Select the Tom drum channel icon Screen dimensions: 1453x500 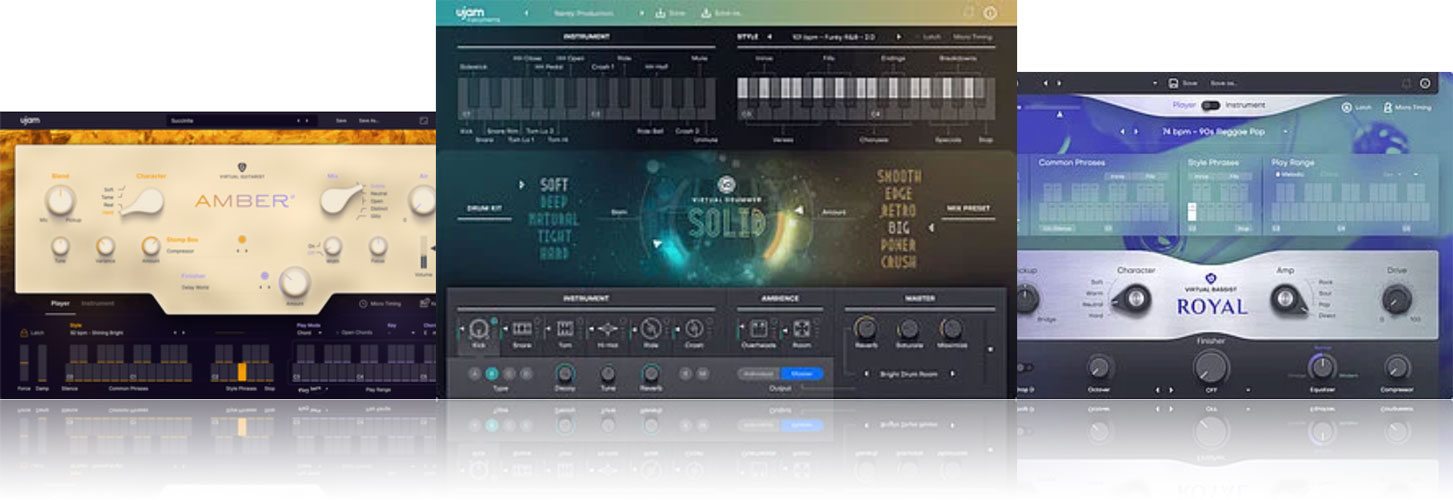point(564,328)
